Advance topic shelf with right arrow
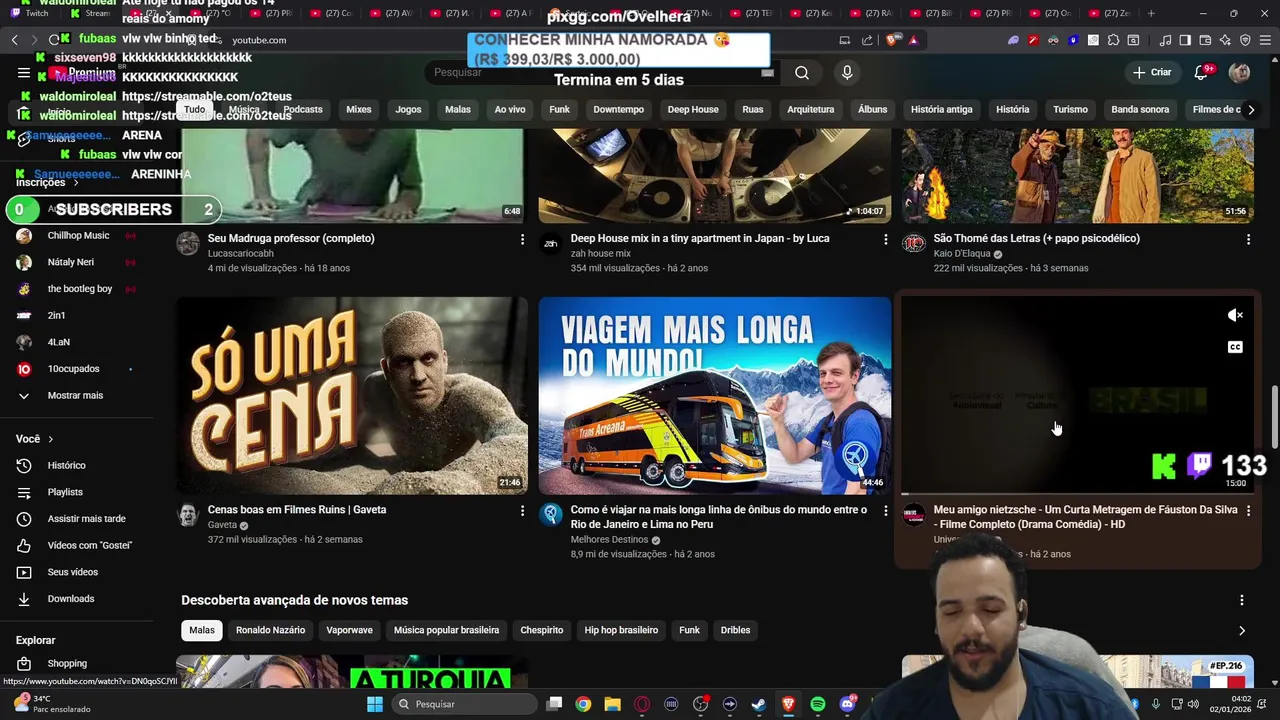Image resolution: width=1280 pixels, height=720 pixels. pos(1242,631)
